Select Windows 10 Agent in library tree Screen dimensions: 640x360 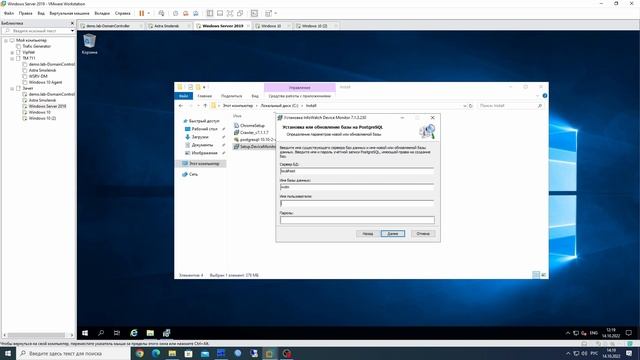45,82
